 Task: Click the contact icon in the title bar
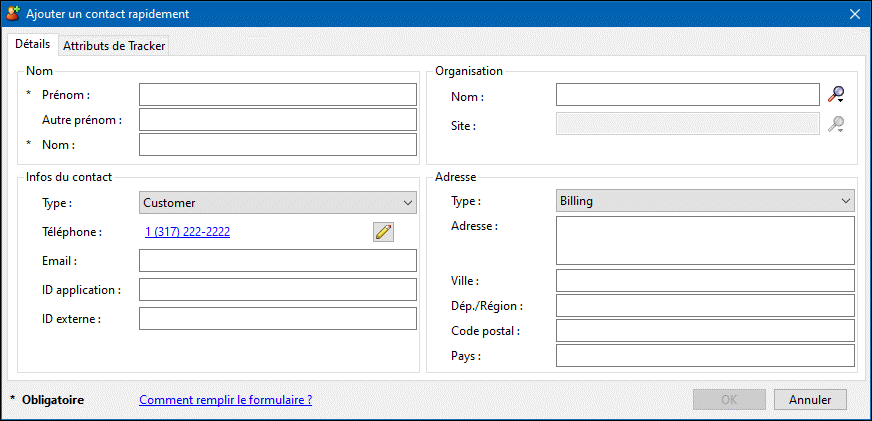[13, 14]
